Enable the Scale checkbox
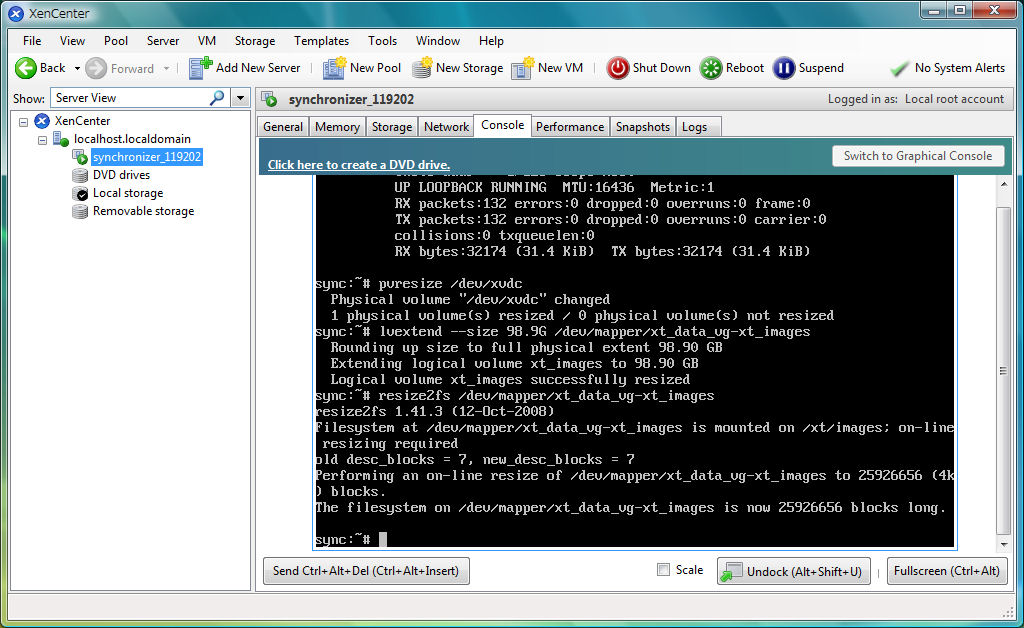The height and width of the screenshot is (628, 1024). click(663, 570)
